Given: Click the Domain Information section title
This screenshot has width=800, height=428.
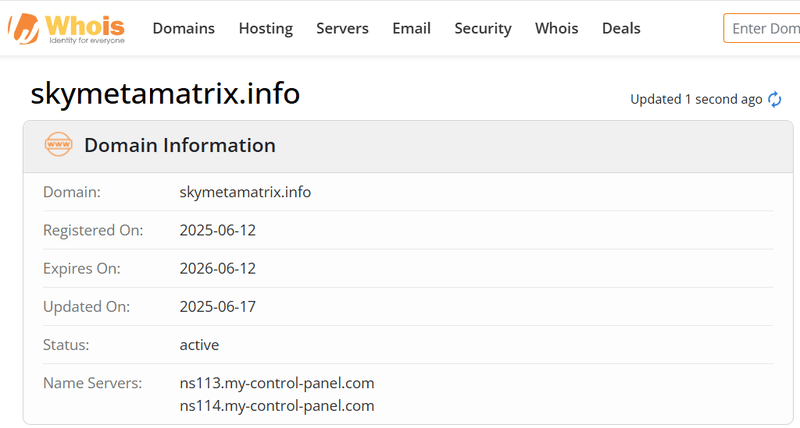Looking at the screenshot, I should (180, 145).
